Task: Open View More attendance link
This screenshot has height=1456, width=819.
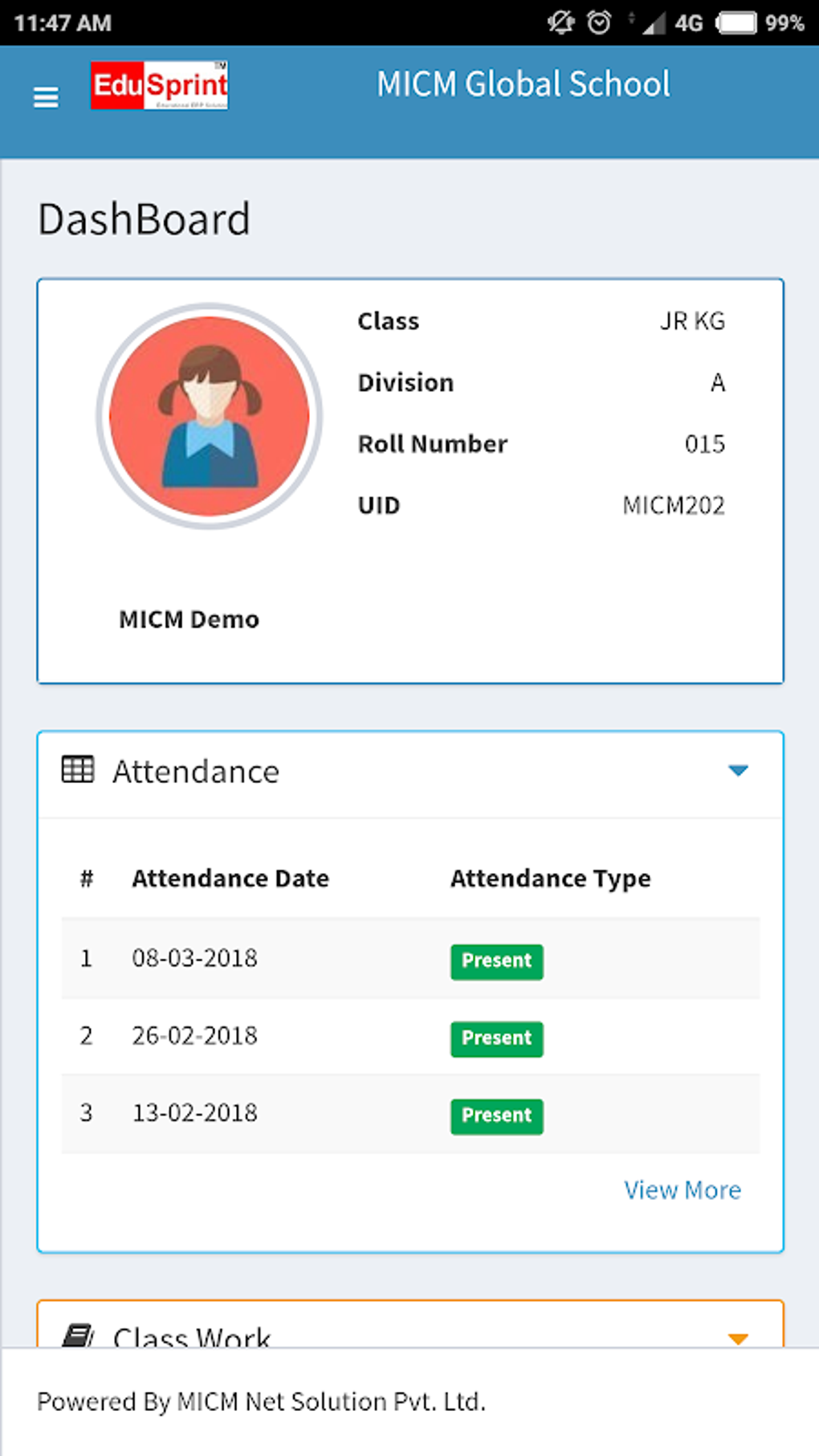Action: coord(682,1189)
